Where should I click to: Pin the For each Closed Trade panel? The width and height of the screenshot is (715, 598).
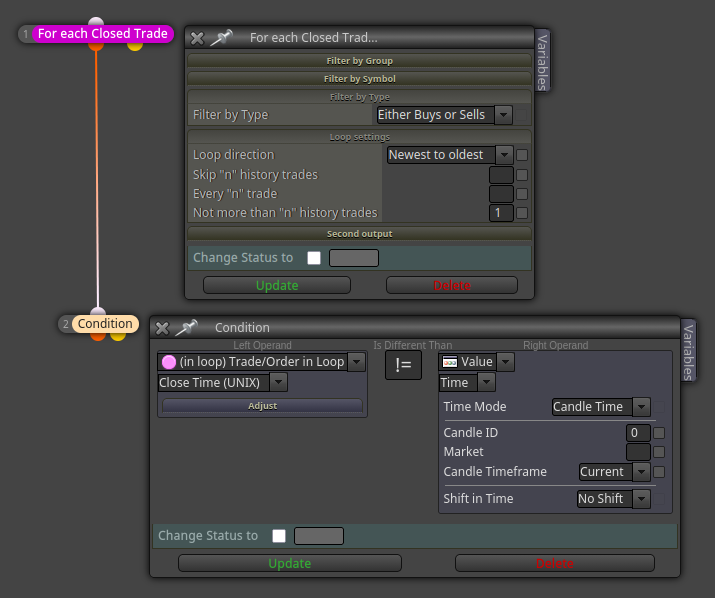[x=222, y=38]
